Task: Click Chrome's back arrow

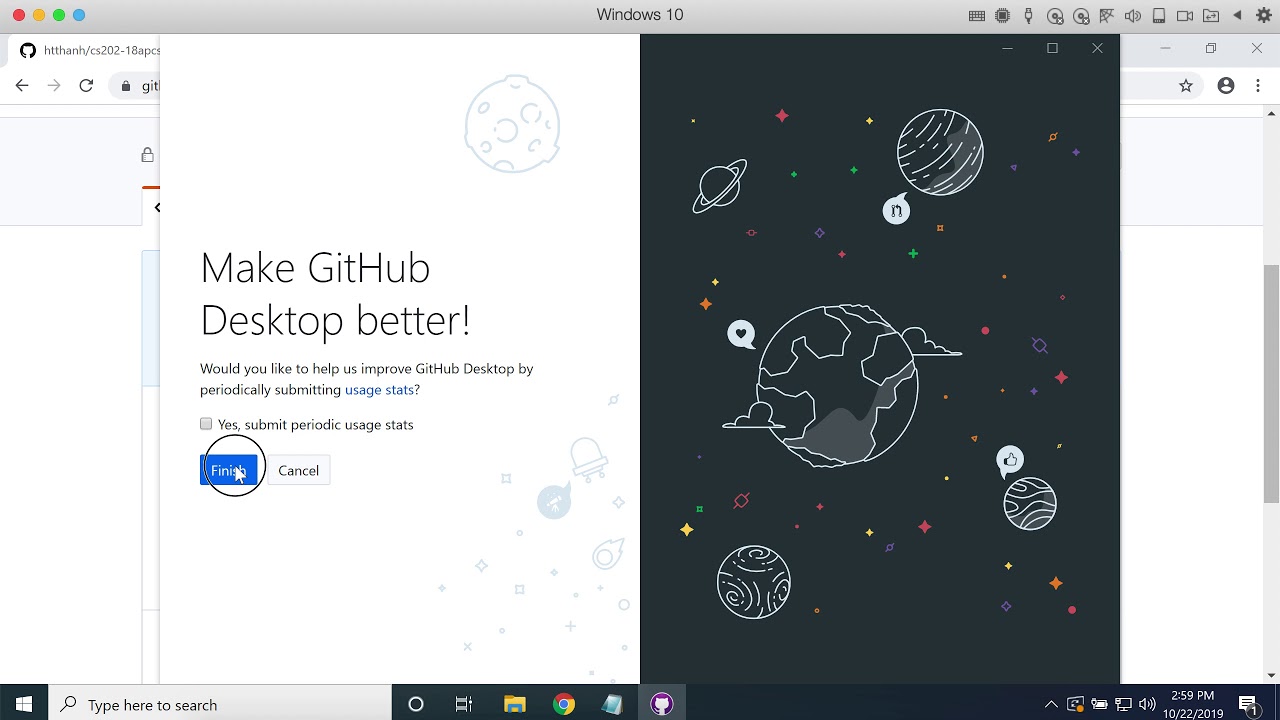Action: tap(22, 86)
